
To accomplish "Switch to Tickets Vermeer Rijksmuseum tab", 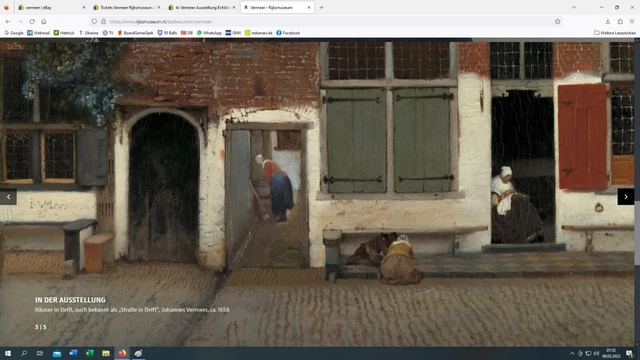I will (x=127, y=7).
